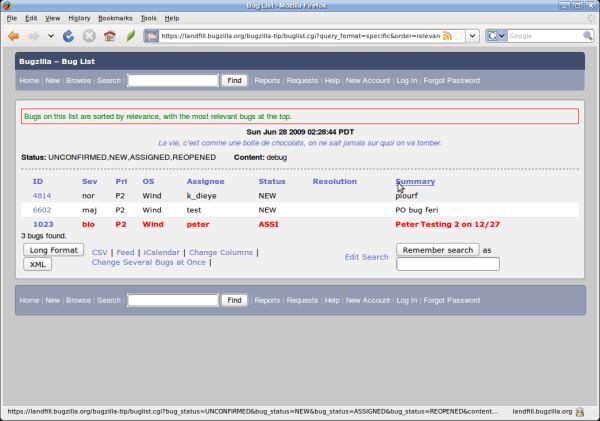Click the Google search magnifier icon
Image resolution: width=600 pixels, height=421 pixels.
click(x=587, y=36)
